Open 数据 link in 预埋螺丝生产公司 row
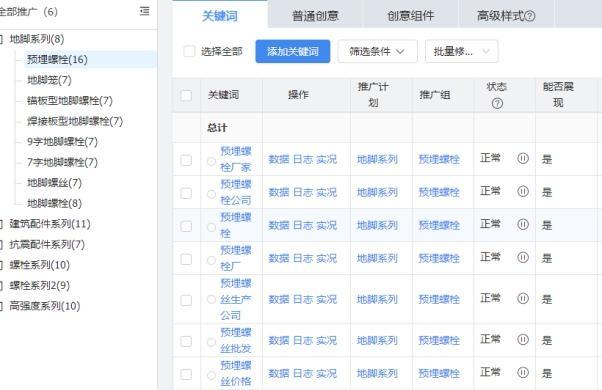Image resolution: width=602 pixels, height=390 pixels. coord(279,299)
